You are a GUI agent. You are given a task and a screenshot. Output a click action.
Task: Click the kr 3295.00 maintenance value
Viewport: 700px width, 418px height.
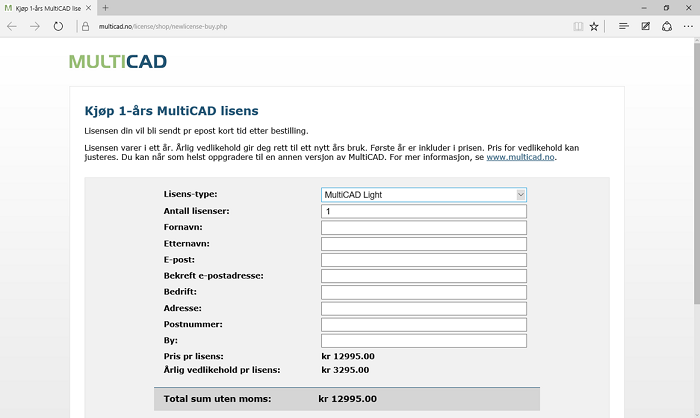click(x=345, y=370)
